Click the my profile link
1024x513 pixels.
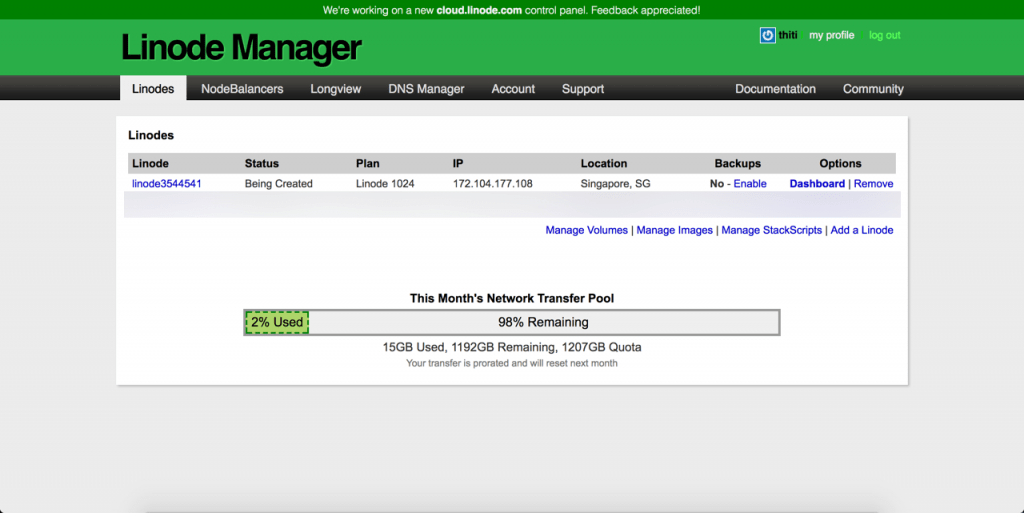point(831,35)
